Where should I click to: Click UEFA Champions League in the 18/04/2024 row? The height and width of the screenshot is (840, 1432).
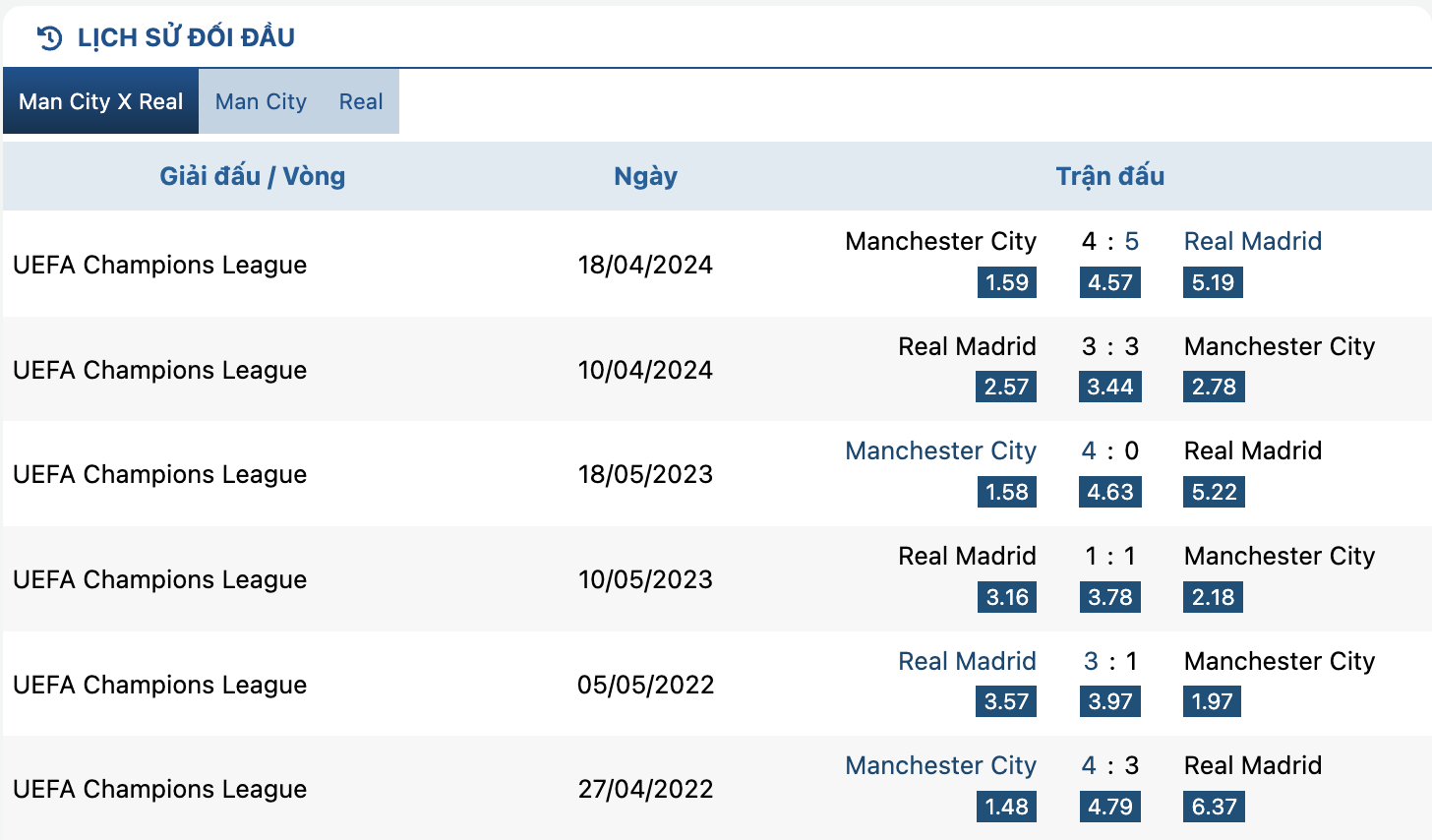[x=159, y=265]
